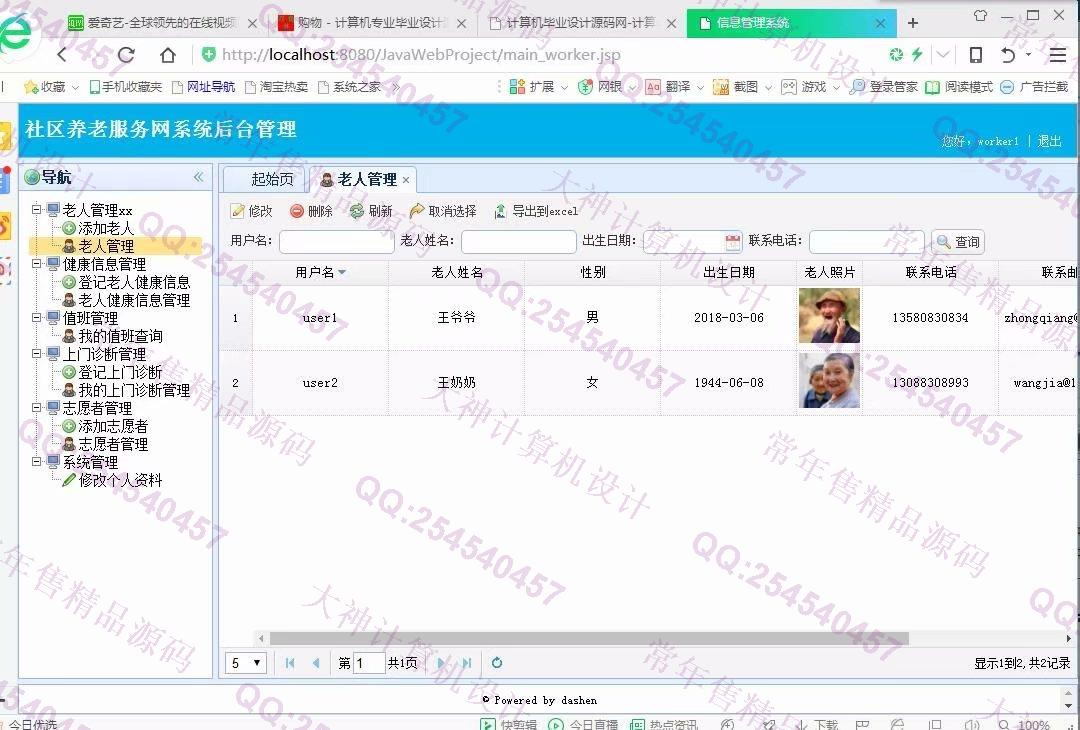The height and width of the screenshot is (730, 1080).
Task: Click the photo of 王奶奶
Action: tap(829, 380)
